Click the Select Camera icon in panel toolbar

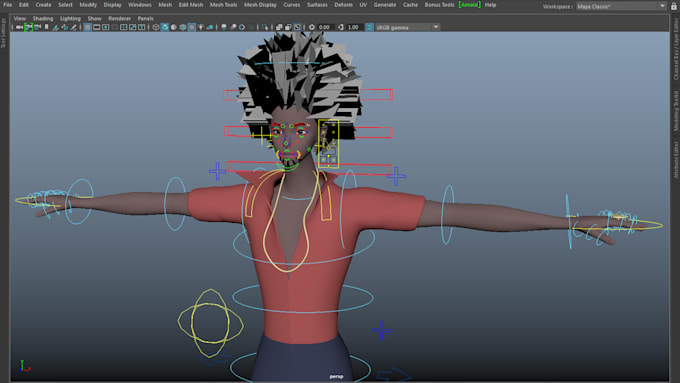click(x=20, y=27)
